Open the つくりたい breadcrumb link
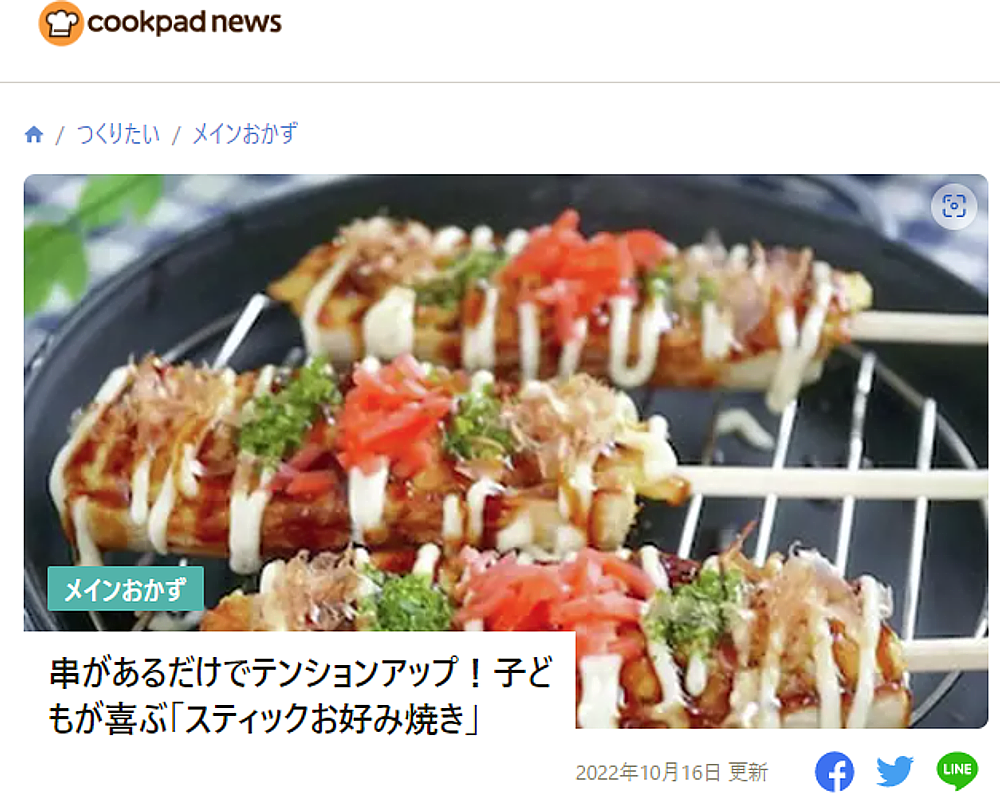Screen dimensions: 1000x805 [118, 134]
